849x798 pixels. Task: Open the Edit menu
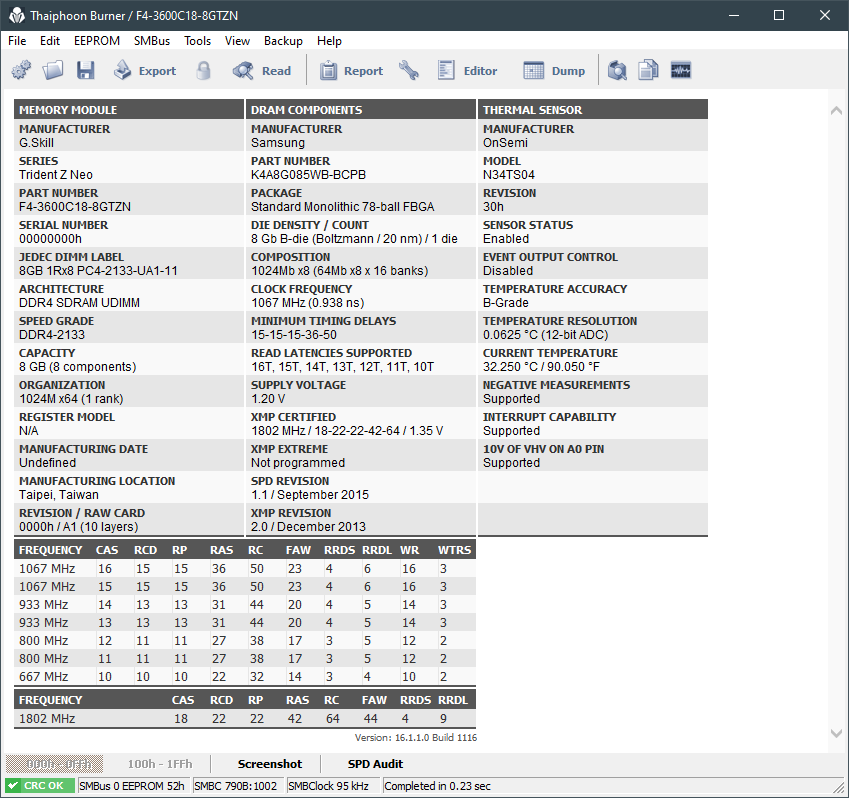click(50, 41)
